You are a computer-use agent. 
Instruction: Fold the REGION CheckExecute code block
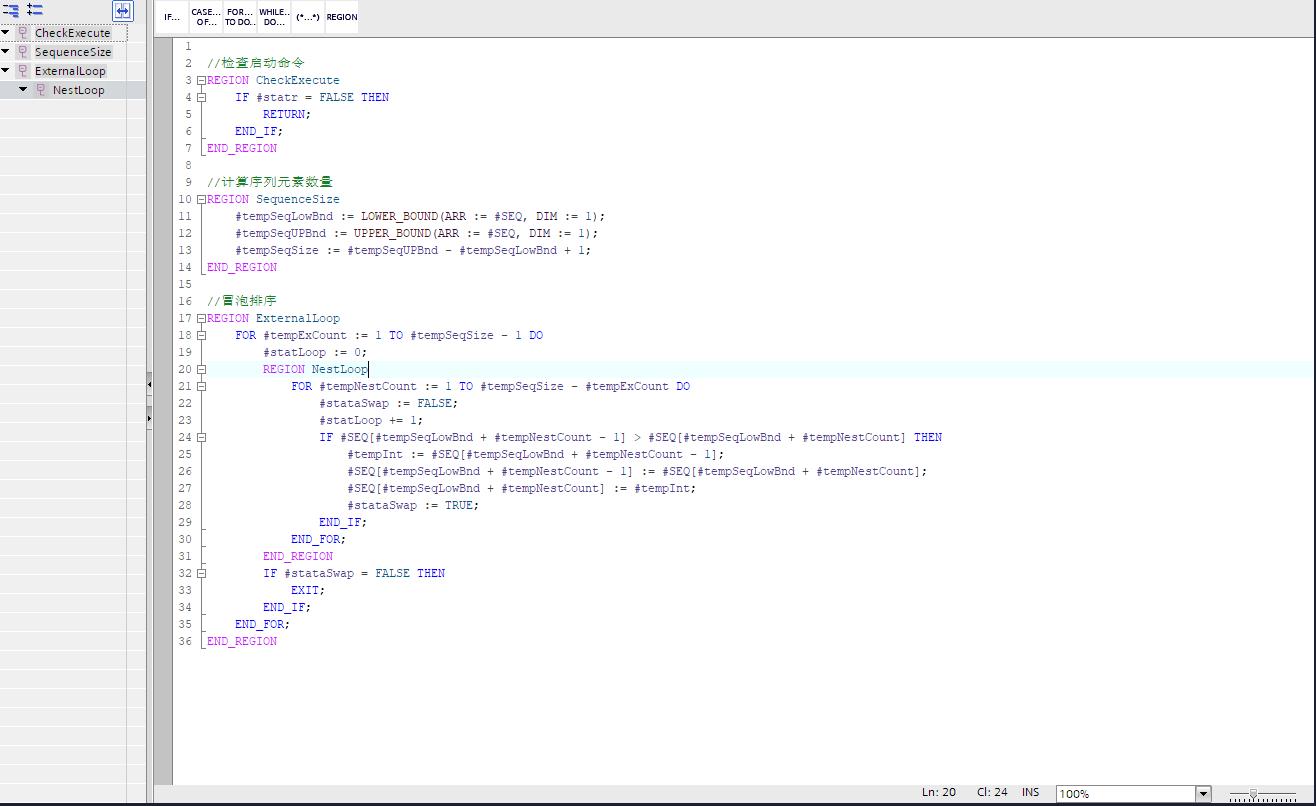(x=201, y=80)
